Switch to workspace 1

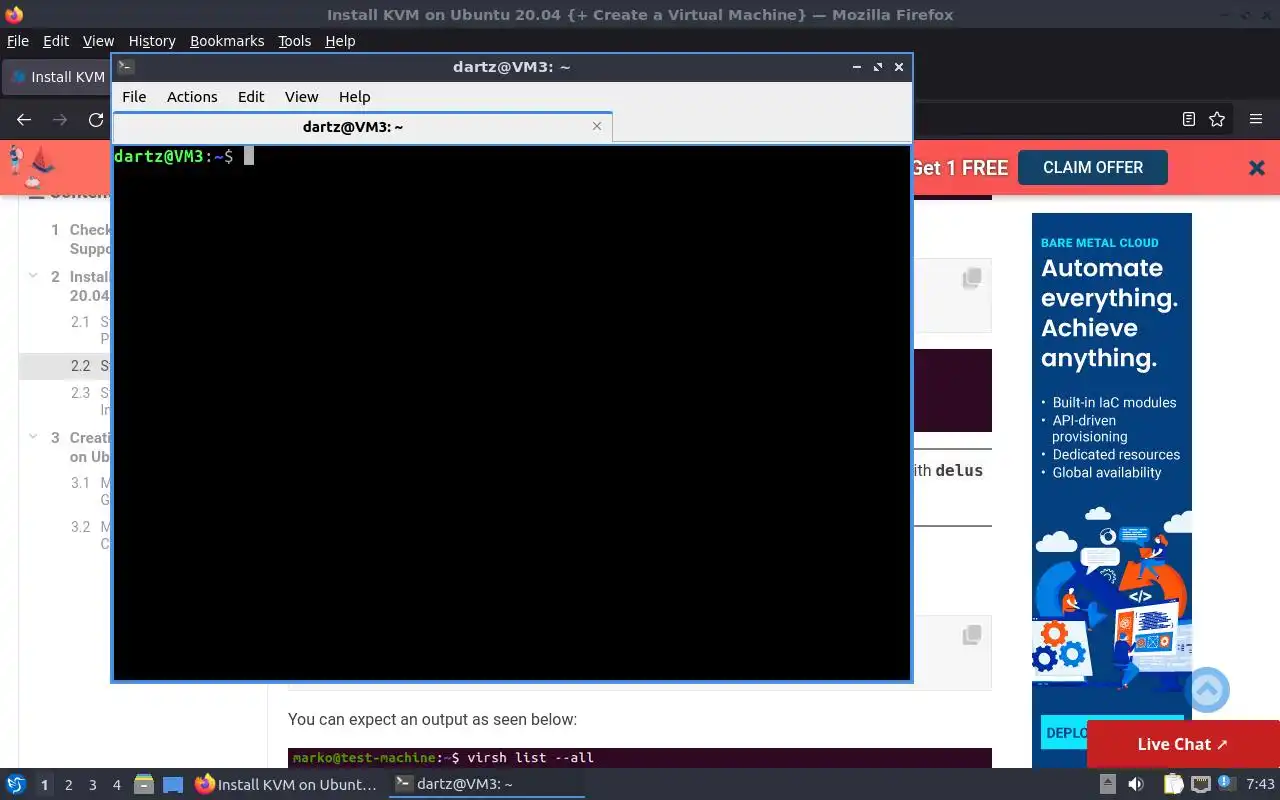pos(44,785)
